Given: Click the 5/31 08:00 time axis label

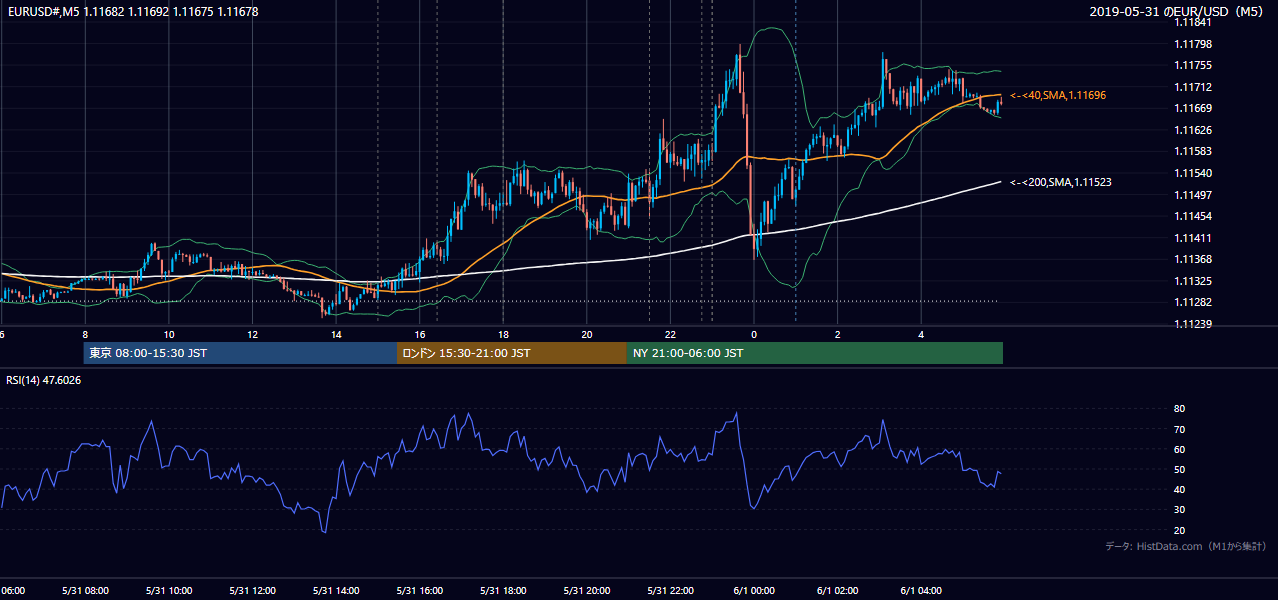Looking at the screenshot, I should [85, 591].
